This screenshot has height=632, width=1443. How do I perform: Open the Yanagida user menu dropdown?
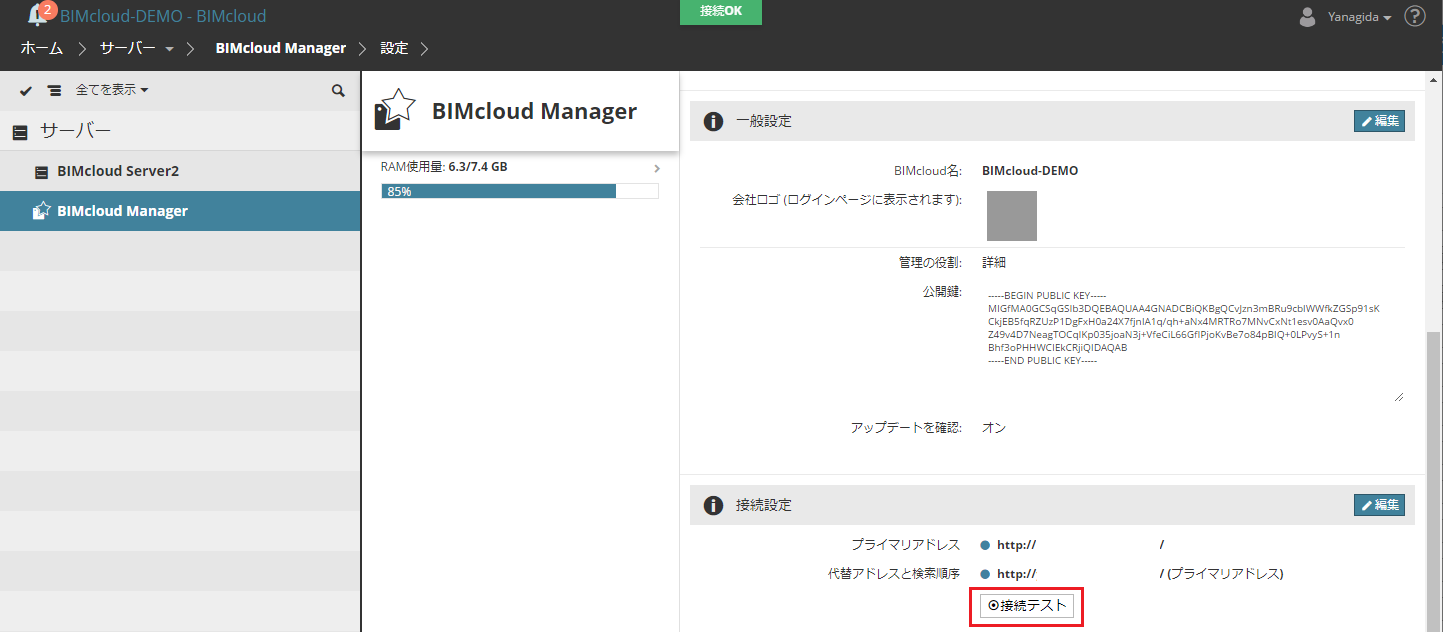coord(1359,17)
